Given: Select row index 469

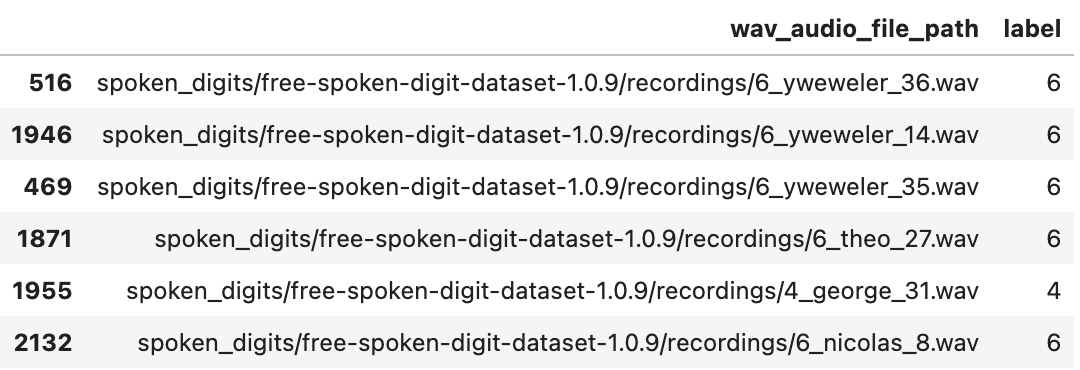Looking at the screenshot, I should tap(48, 187).
